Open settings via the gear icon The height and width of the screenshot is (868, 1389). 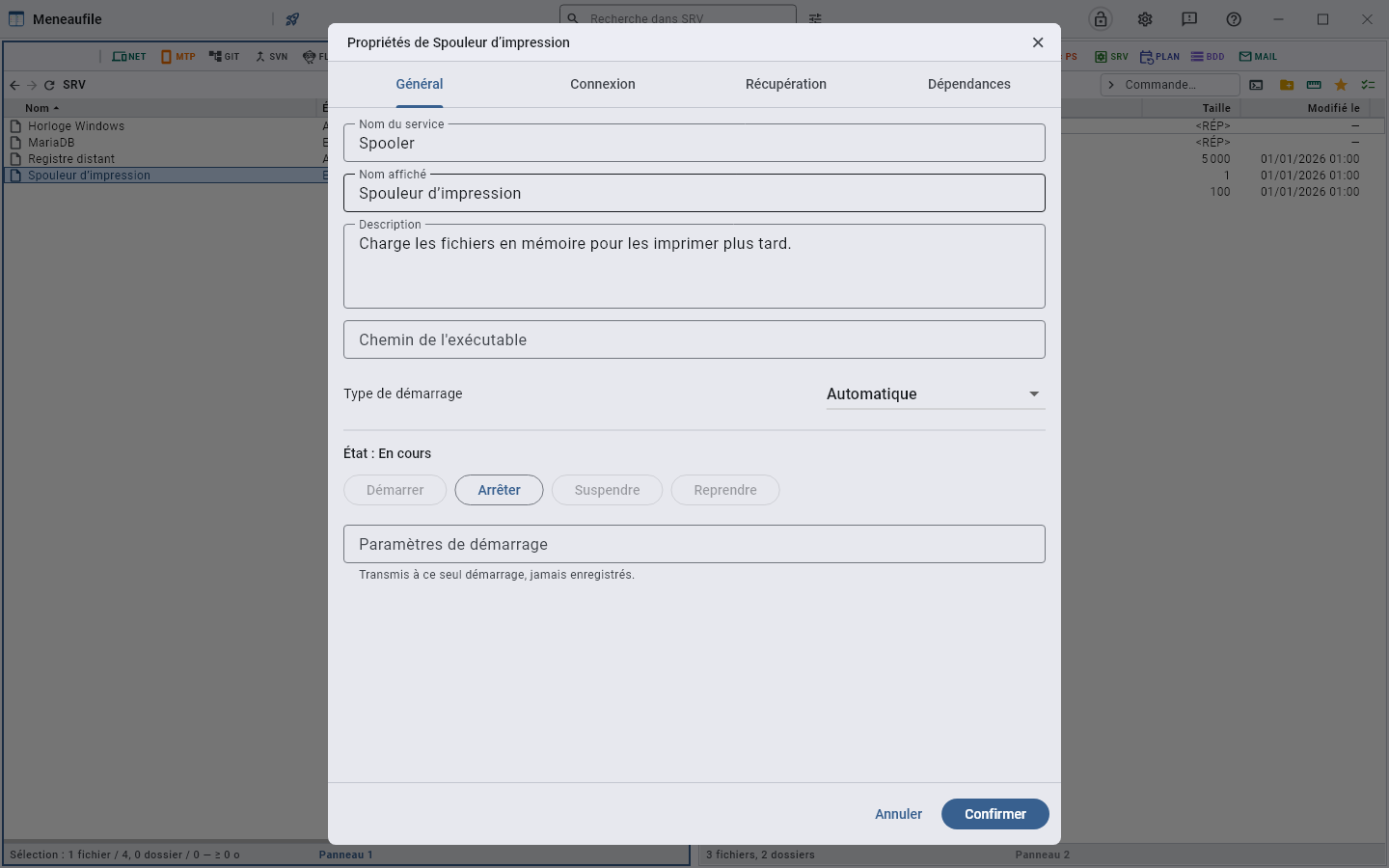(x=1145, y=19)
